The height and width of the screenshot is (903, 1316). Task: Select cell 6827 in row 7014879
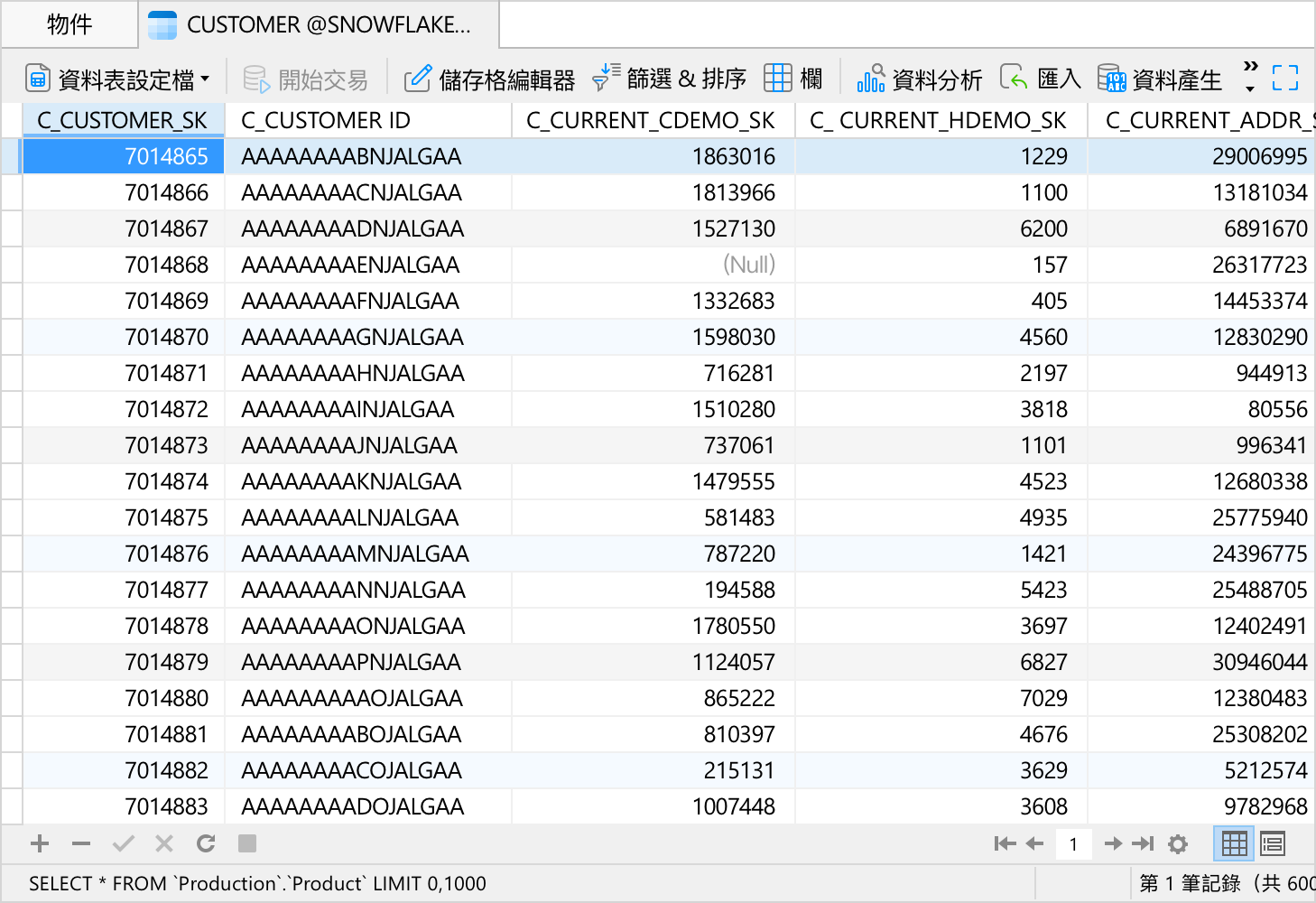[941, 662]
